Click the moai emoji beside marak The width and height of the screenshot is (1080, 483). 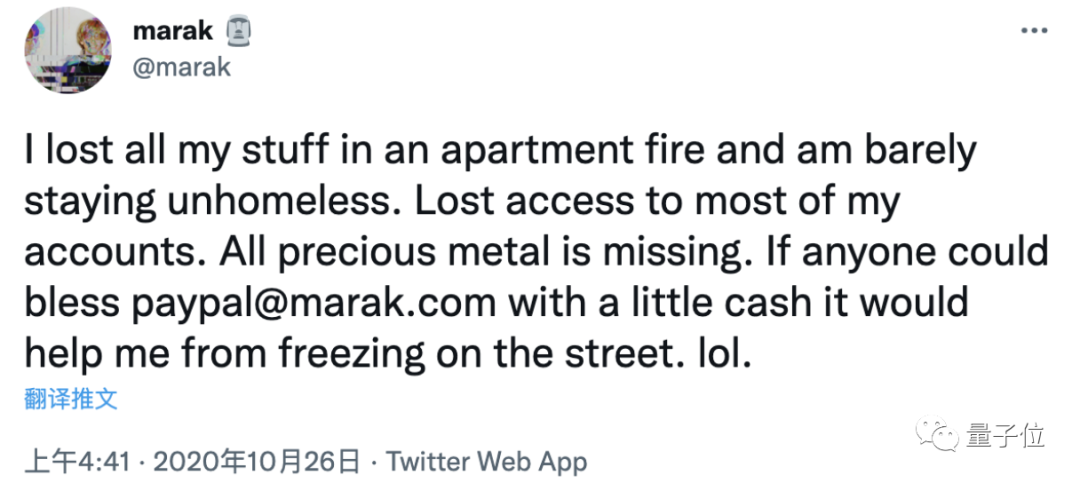pyautogui.click(x=238, y=30)
